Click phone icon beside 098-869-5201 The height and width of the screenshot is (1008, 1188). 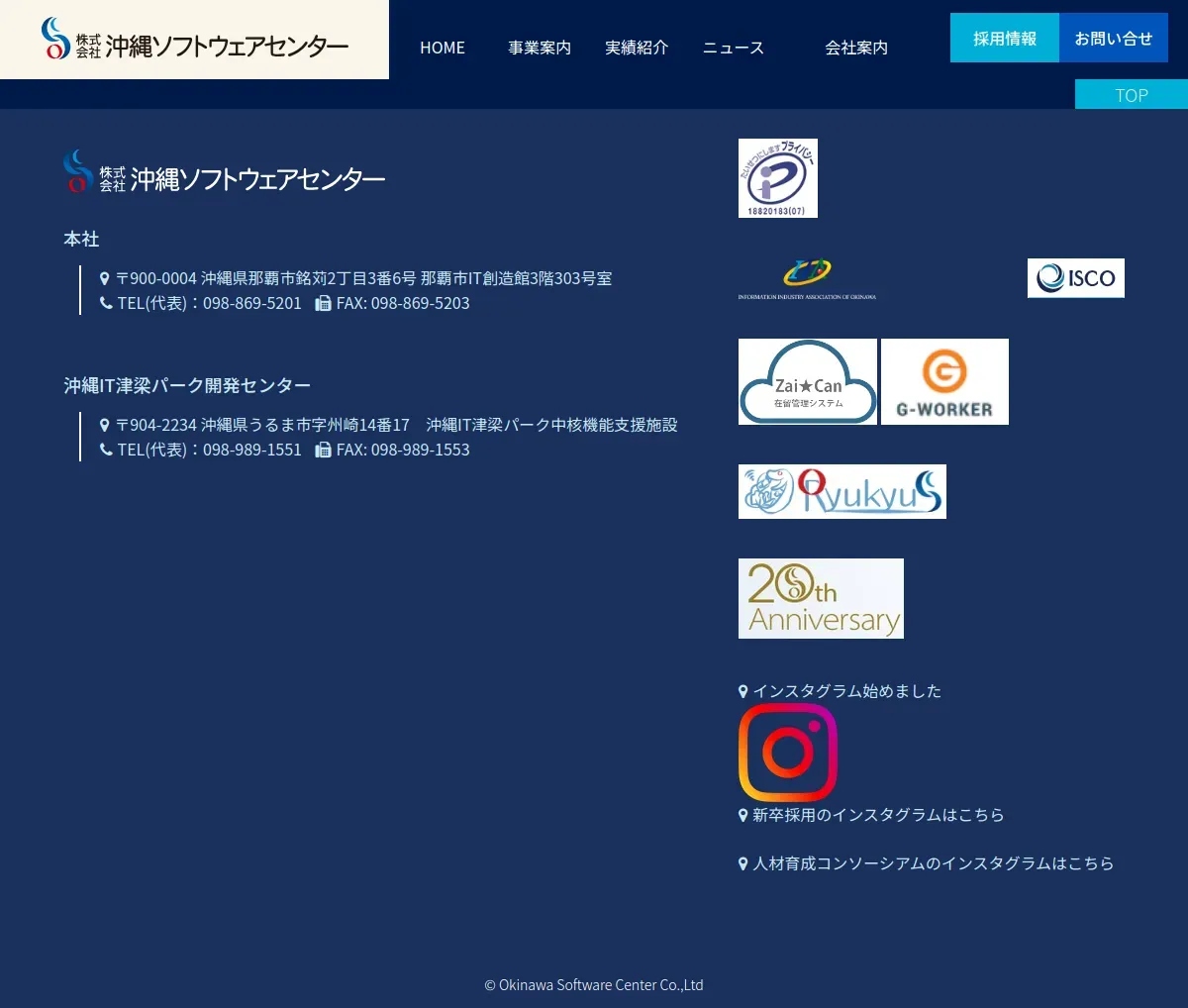coord(106,303)
